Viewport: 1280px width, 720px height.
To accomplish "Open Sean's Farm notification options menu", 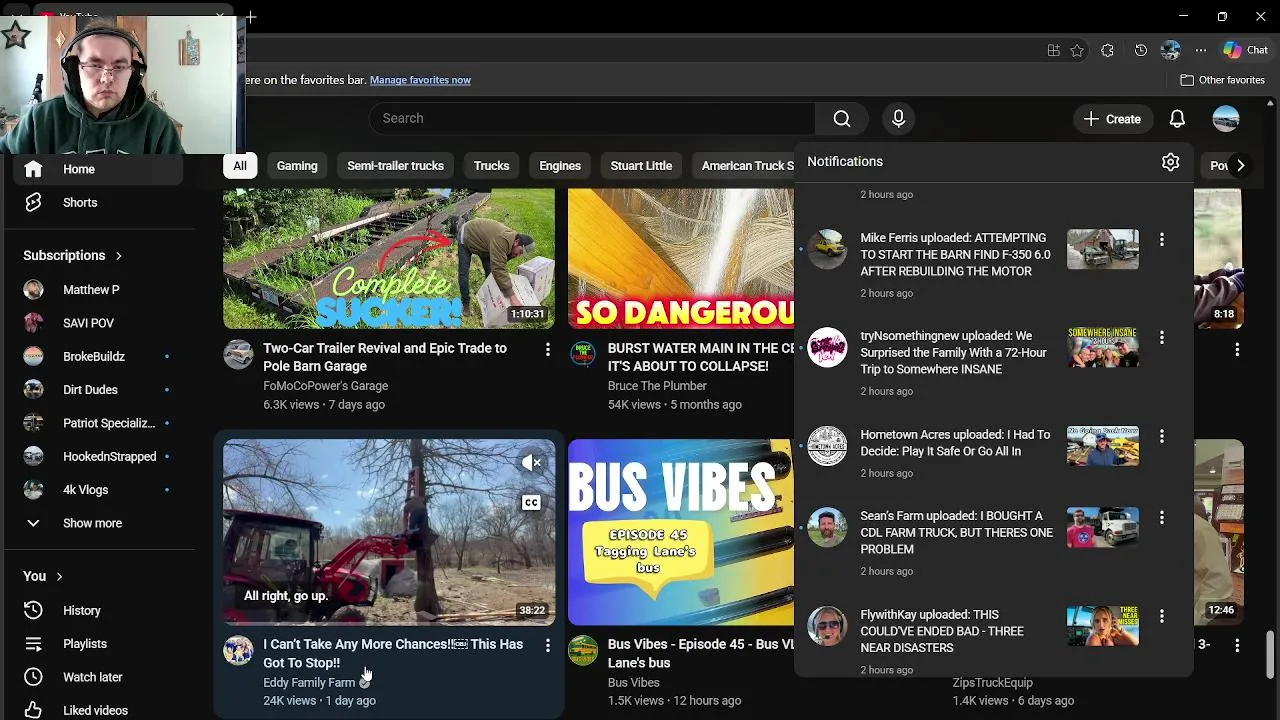I will click(1161, 518).
